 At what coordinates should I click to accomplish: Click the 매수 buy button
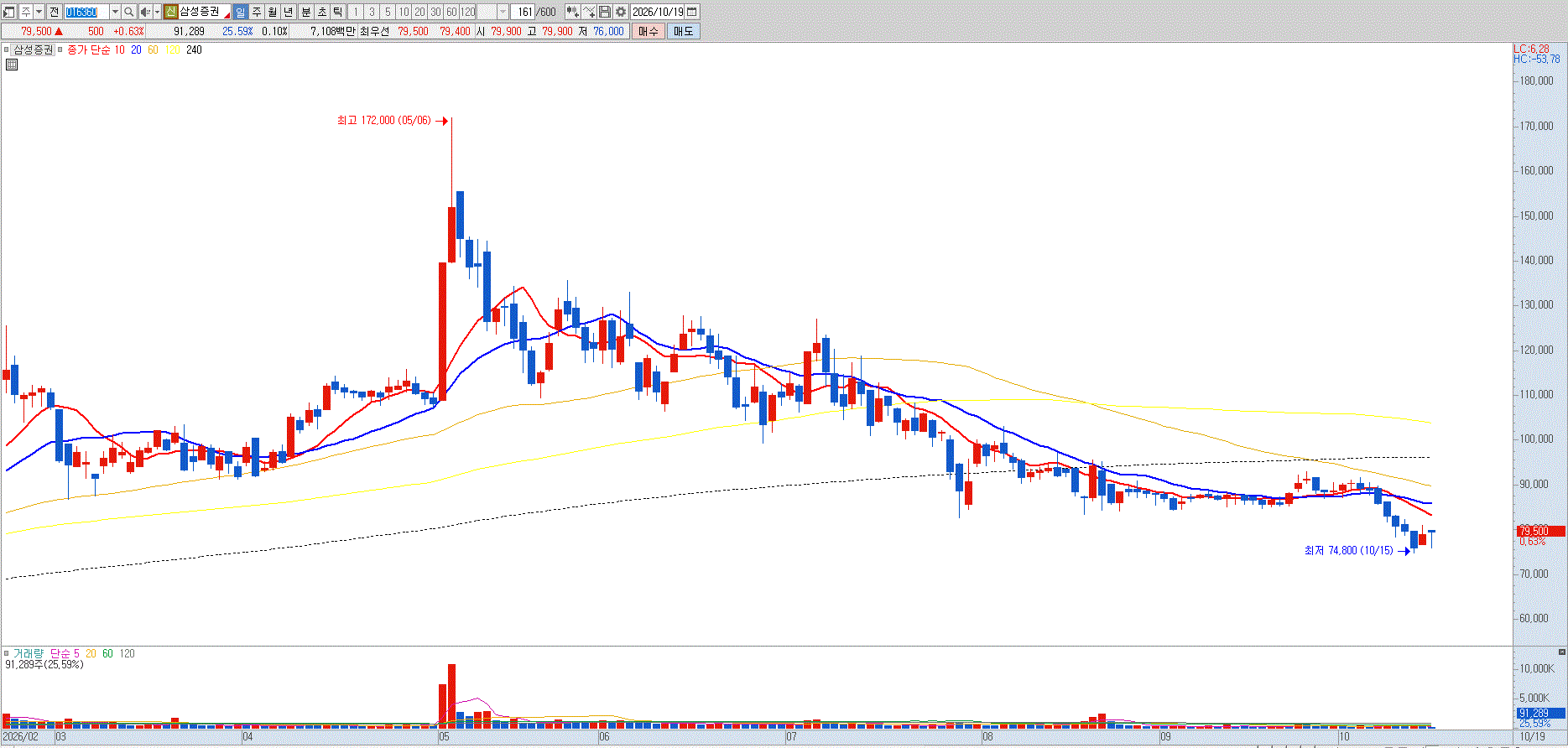click(648, 31)
